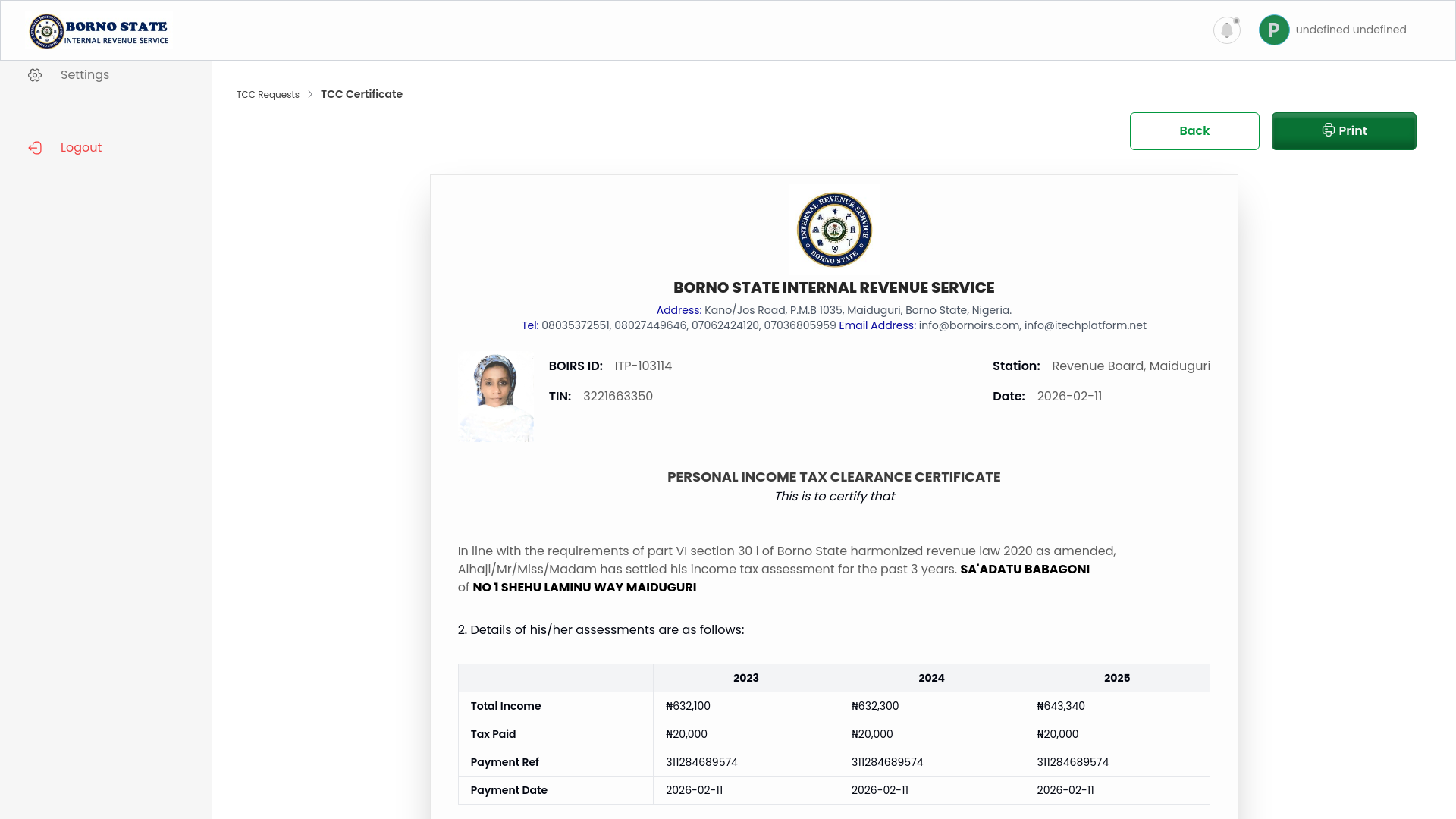The width and height of the screenshot is (1456, 819).
Task: Click Station value Revenue Board, Maiduguri
Action: [x=1131, y=366]
